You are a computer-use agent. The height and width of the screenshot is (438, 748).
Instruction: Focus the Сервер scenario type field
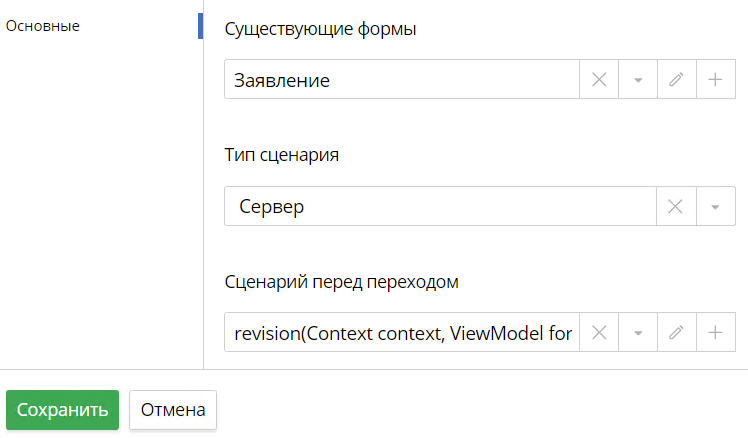pos(438,207)
